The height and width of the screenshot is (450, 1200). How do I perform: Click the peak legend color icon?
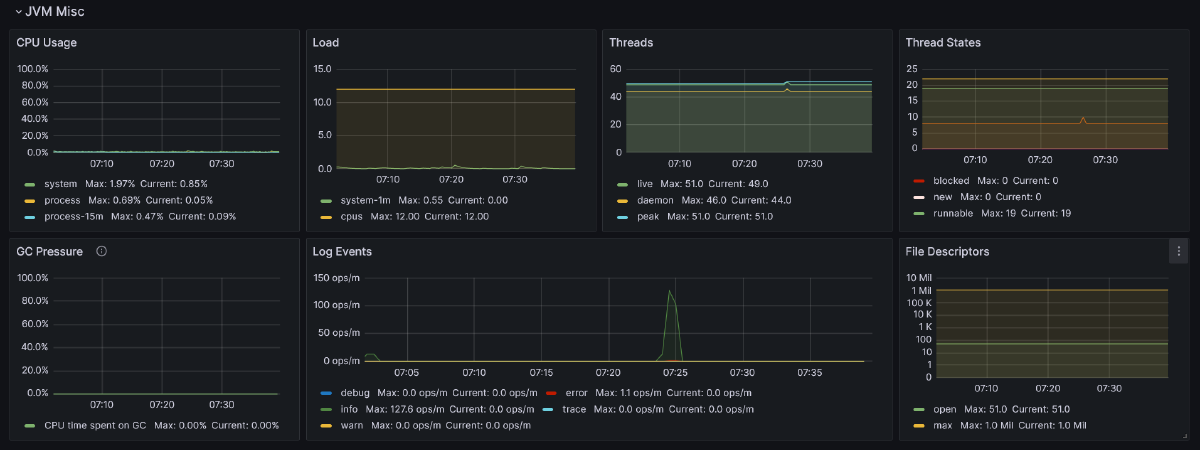point(622,216)
